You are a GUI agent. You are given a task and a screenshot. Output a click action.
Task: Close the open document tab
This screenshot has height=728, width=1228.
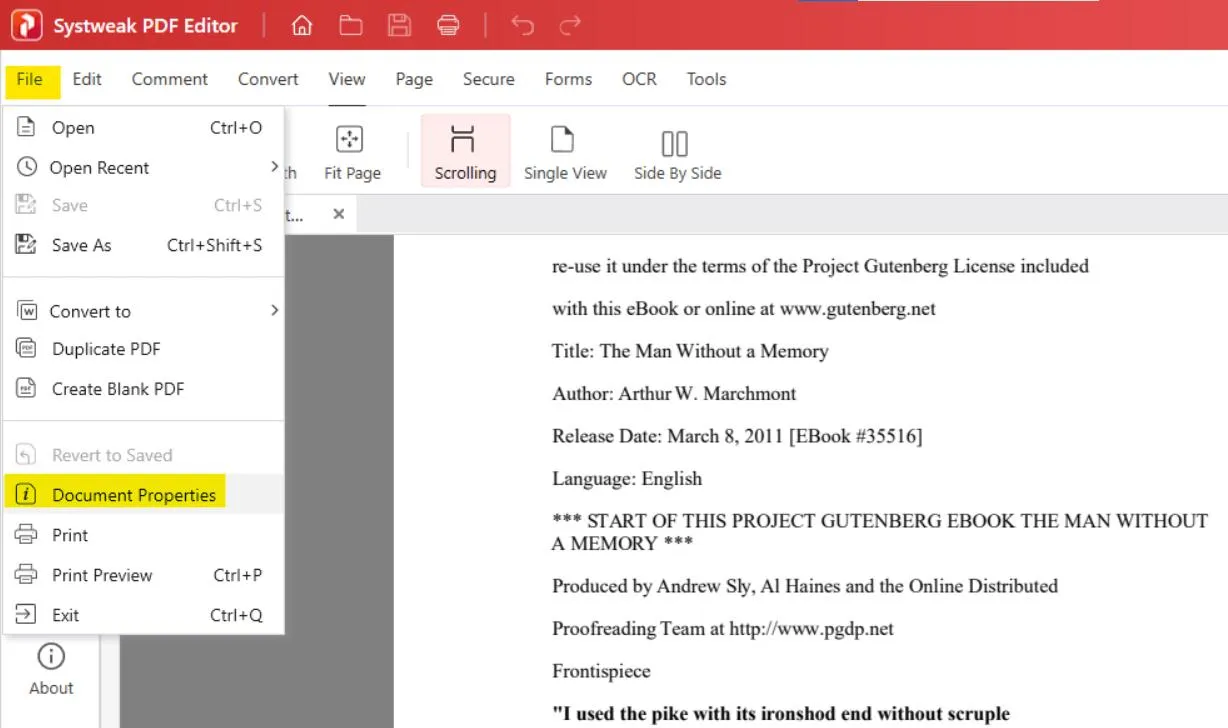pyautogui.click(x=338, y=213)
